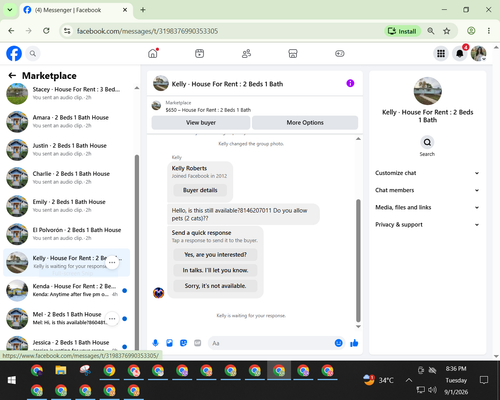
Task: Click View buyer button
Action: click(201, 123)
